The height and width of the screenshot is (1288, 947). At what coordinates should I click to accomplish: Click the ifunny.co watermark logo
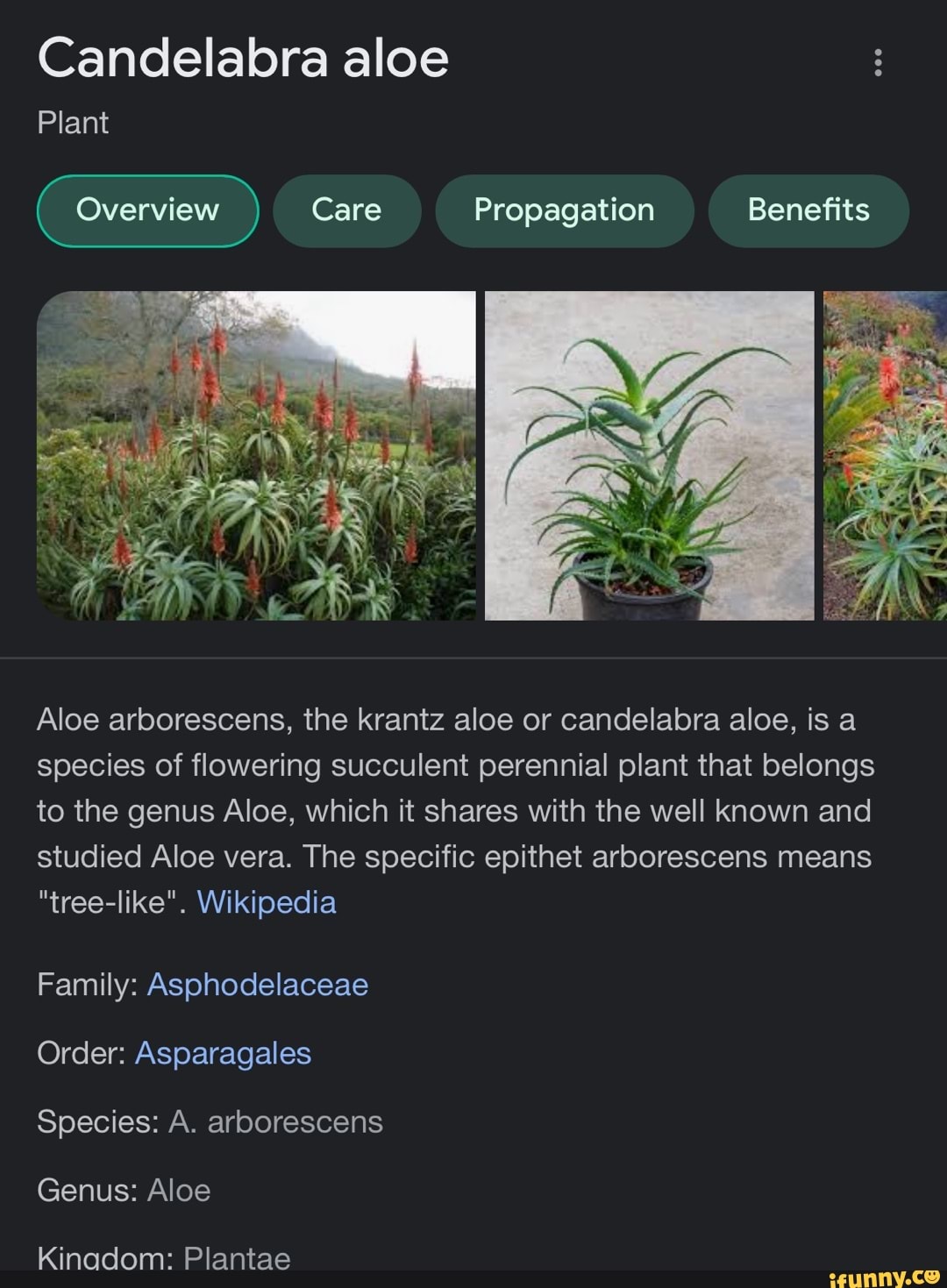[884, 1277]
